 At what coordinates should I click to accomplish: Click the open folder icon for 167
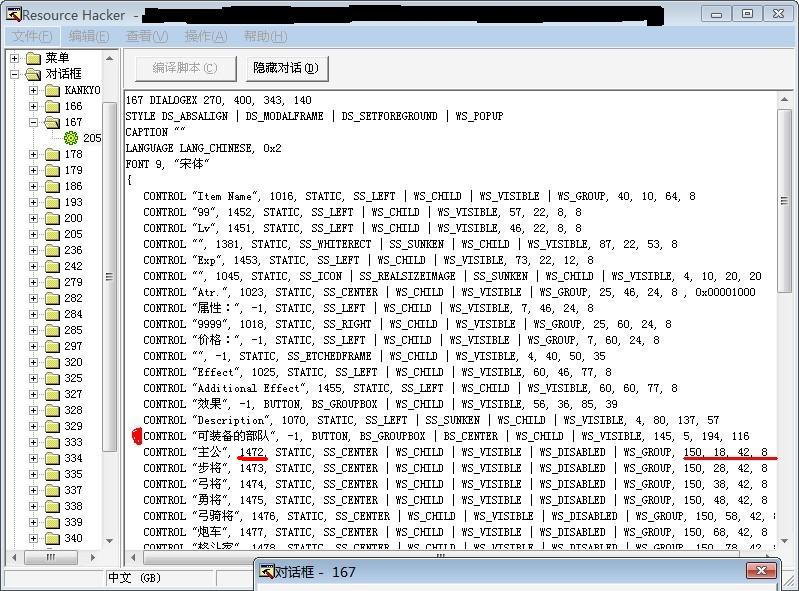pos(52,122)
